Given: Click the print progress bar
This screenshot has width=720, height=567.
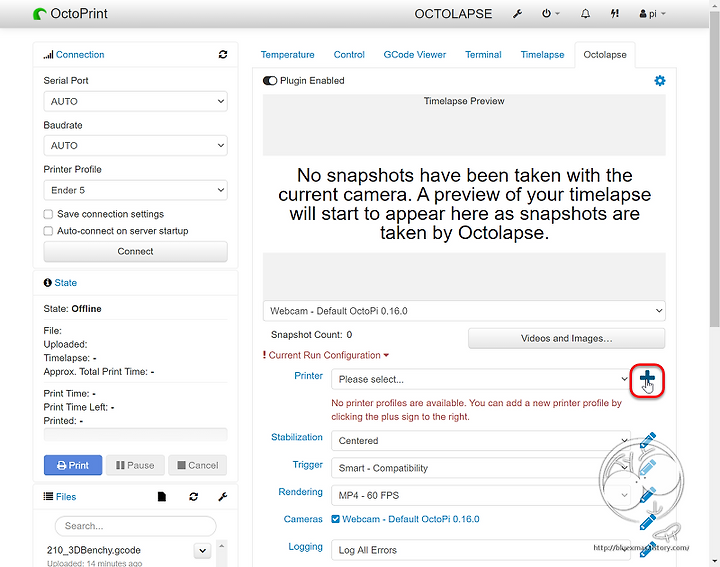Looking at the screenshot, I should pos(135,434).
